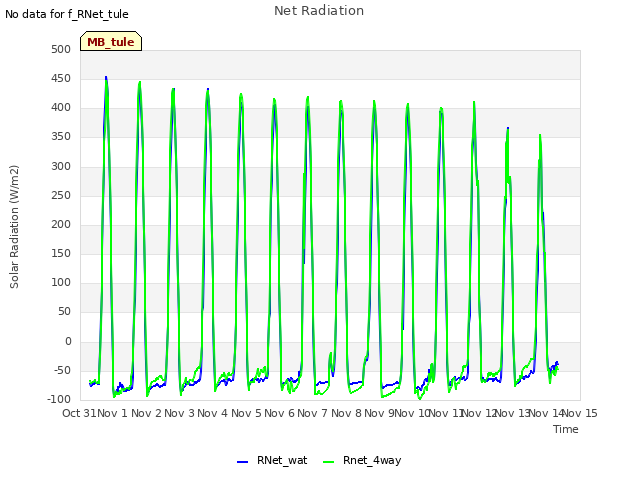Image resolution: width=640 pixels, height=480 pixels.
Task: Click the 0 y-axis tick label
Action: (68, 342)
